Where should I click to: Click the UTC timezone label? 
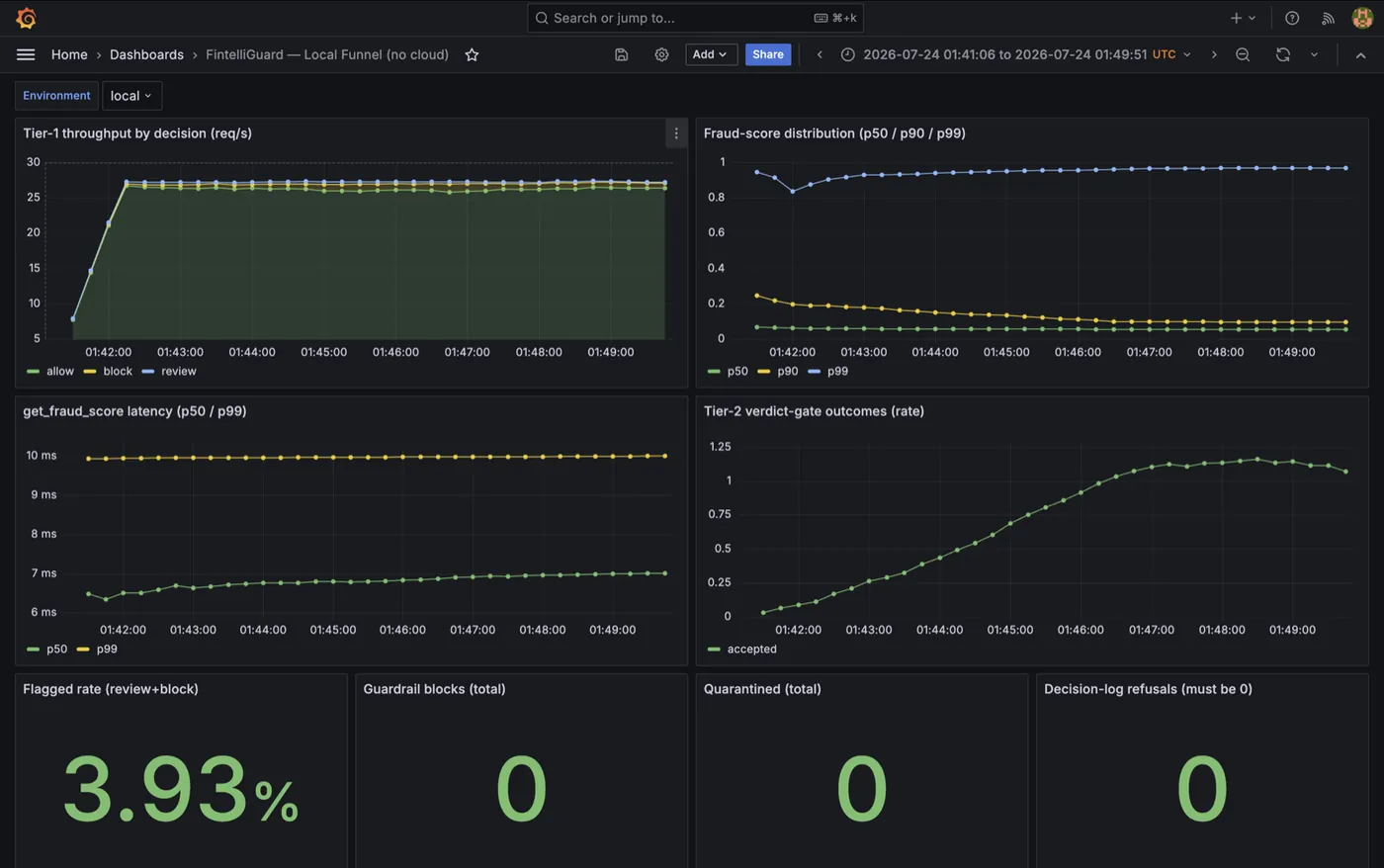coord(1165,54)
